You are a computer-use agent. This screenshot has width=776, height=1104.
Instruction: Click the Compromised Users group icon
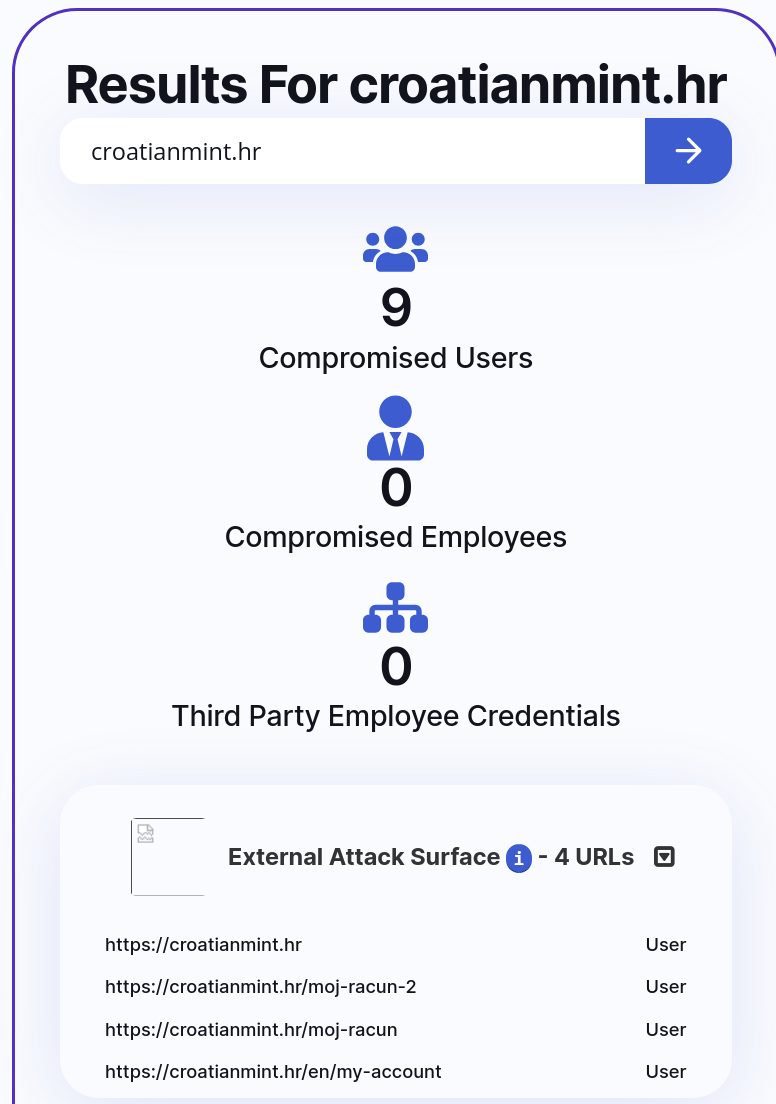396,249
